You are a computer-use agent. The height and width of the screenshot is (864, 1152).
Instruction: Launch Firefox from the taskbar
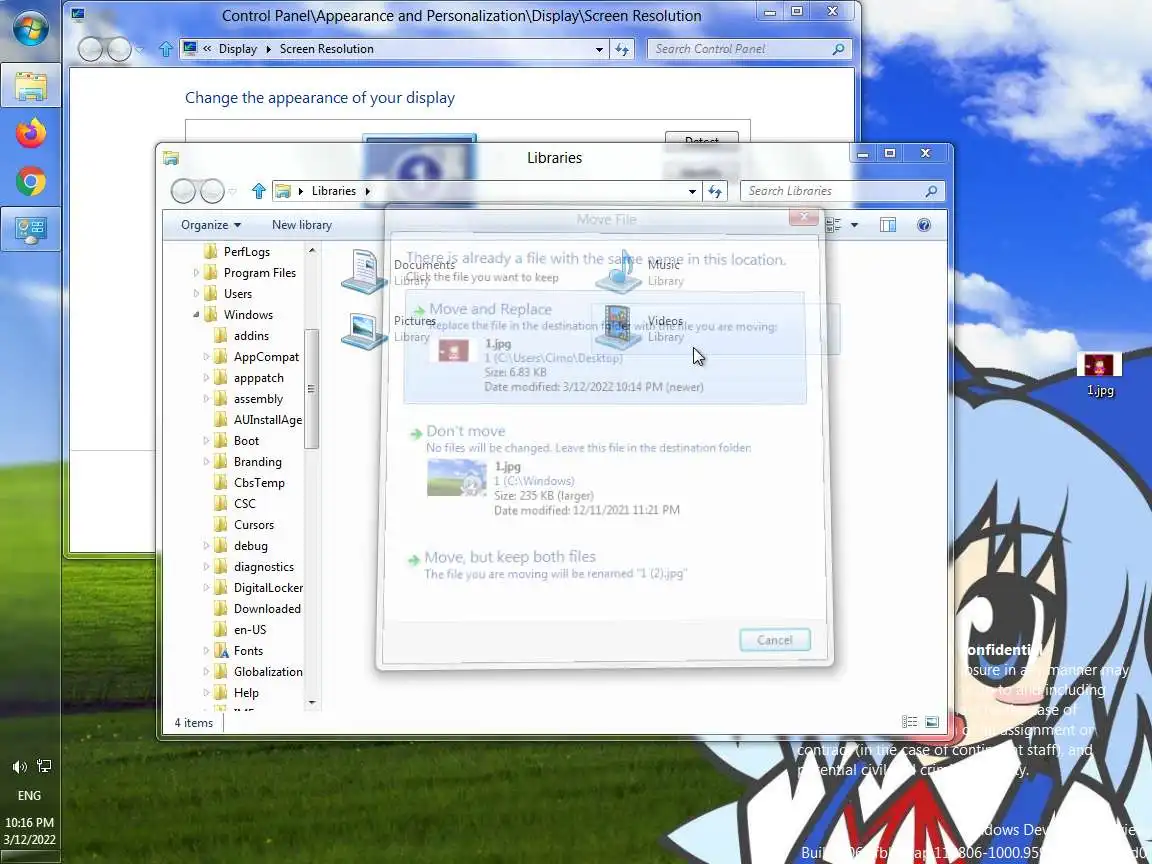[30, 134]
